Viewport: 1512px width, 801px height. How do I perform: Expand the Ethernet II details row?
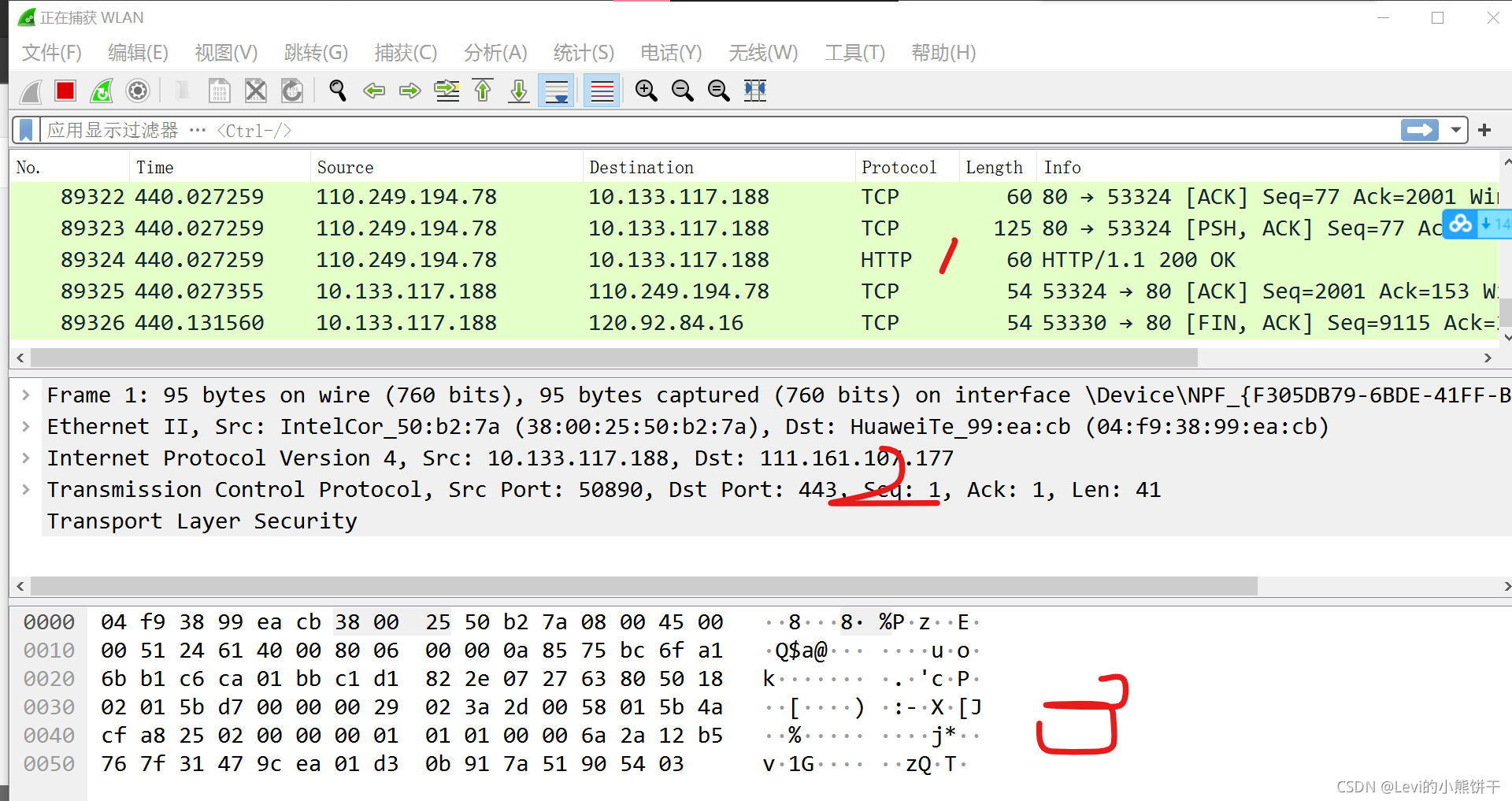point(26,426)
